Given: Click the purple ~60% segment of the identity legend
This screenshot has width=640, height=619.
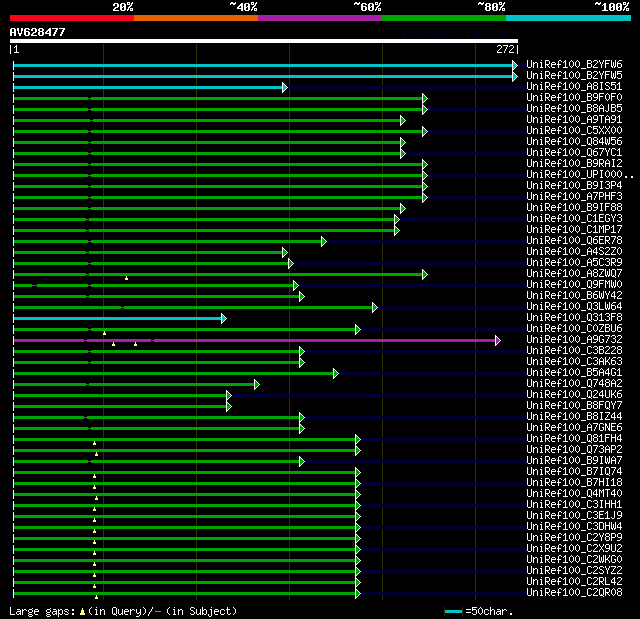Looking at the screenshot, I should pyautogui.click(x=320, y=18).
